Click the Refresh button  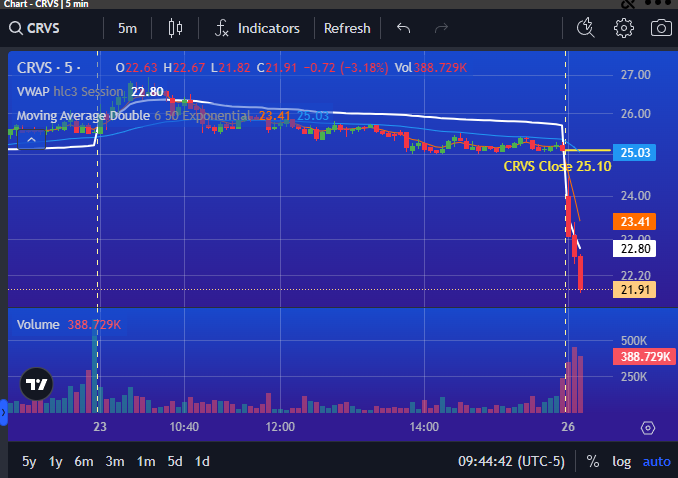[347, 29]
